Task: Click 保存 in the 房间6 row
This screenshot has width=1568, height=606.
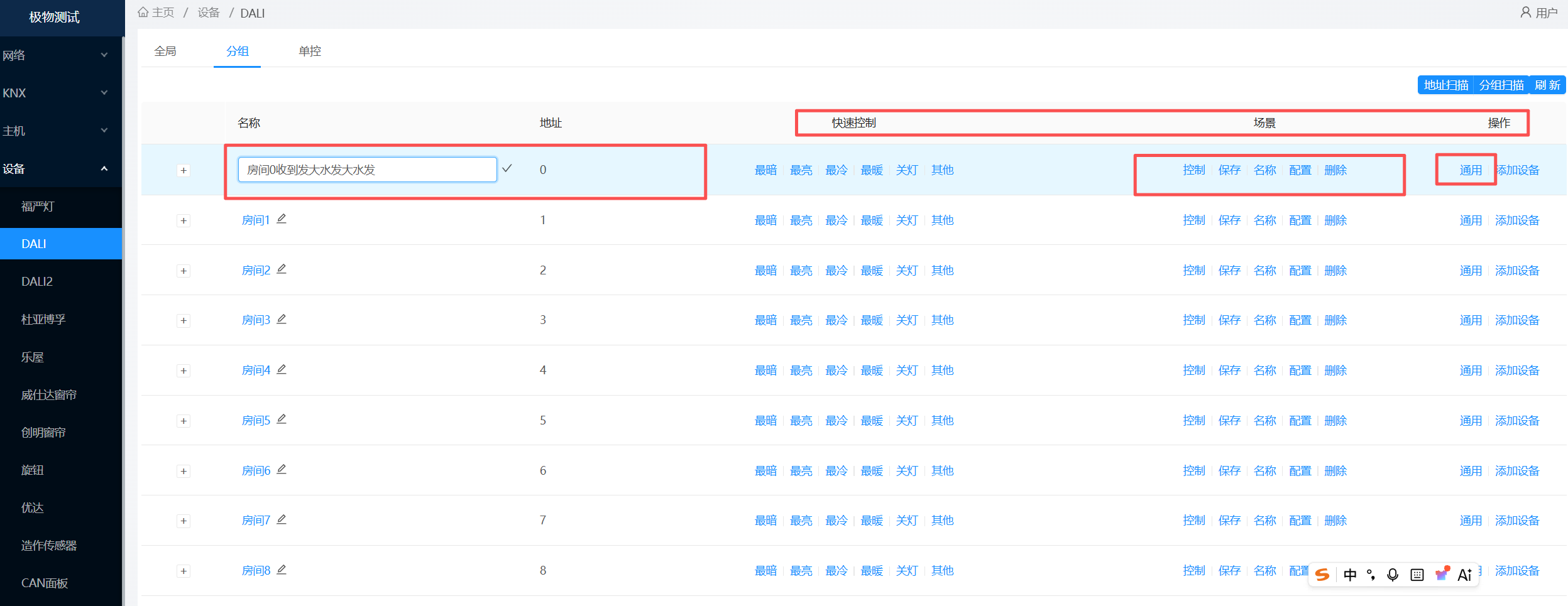Action: tap(1229, 471)
